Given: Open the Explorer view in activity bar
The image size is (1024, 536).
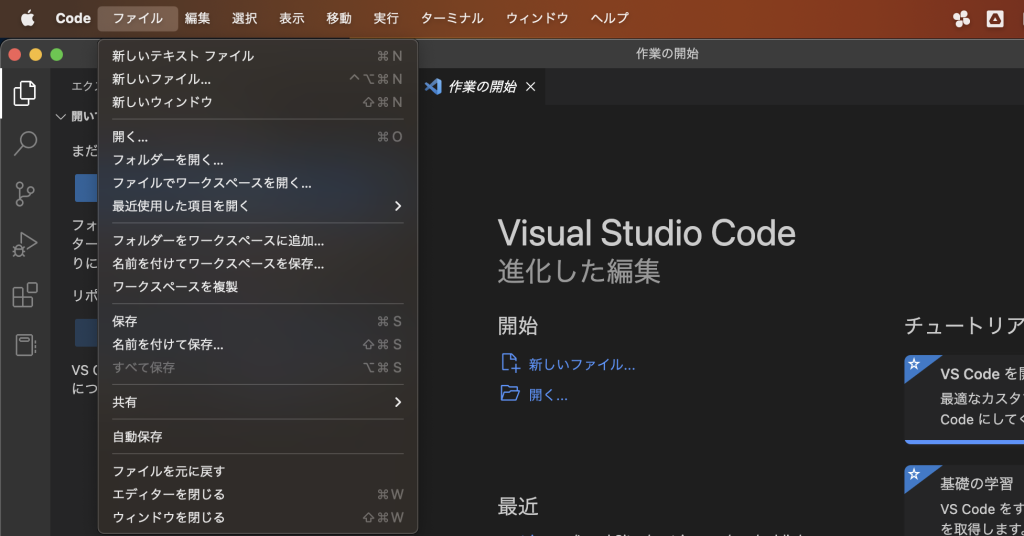Looking at the screenshot, I should pos(25,93).
